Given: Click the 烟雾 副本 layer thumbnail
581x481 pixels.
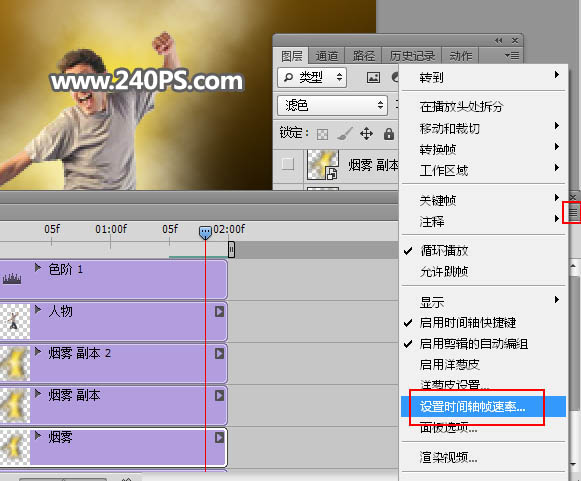Looking at the screenshot, I should [x=322, y=165].
